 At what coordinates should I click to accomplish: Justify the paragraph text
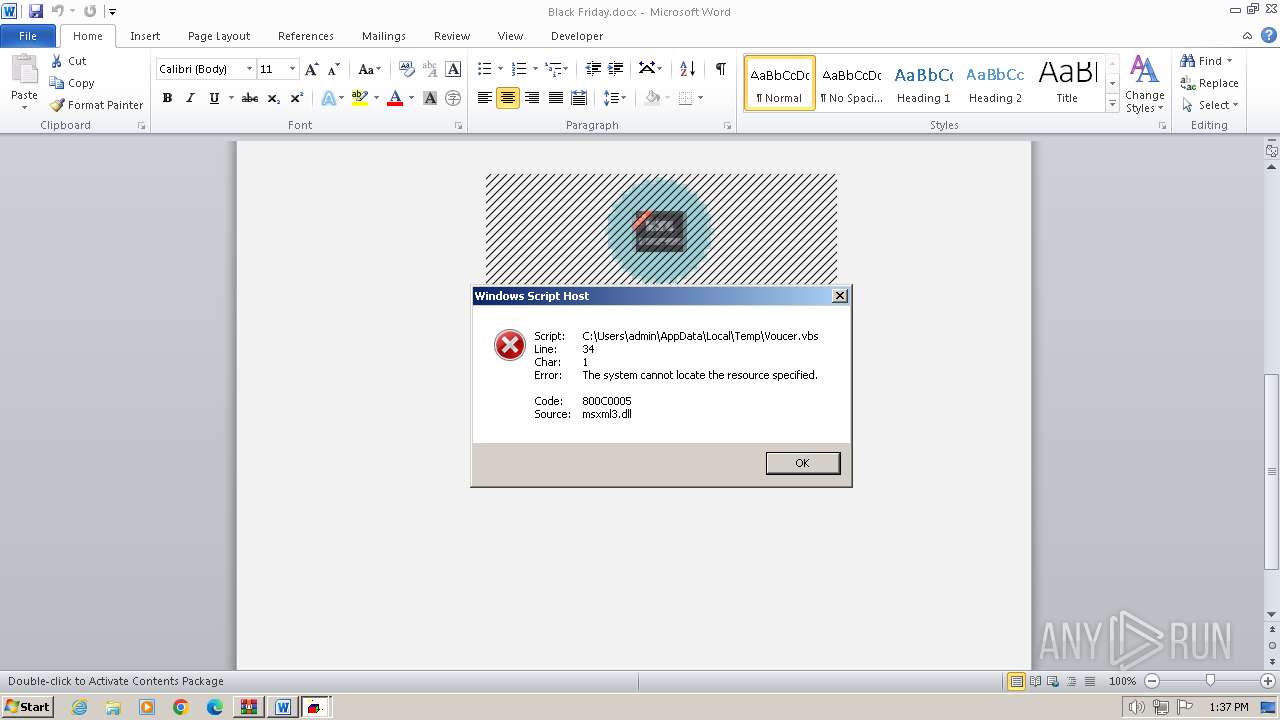[555, 98]
